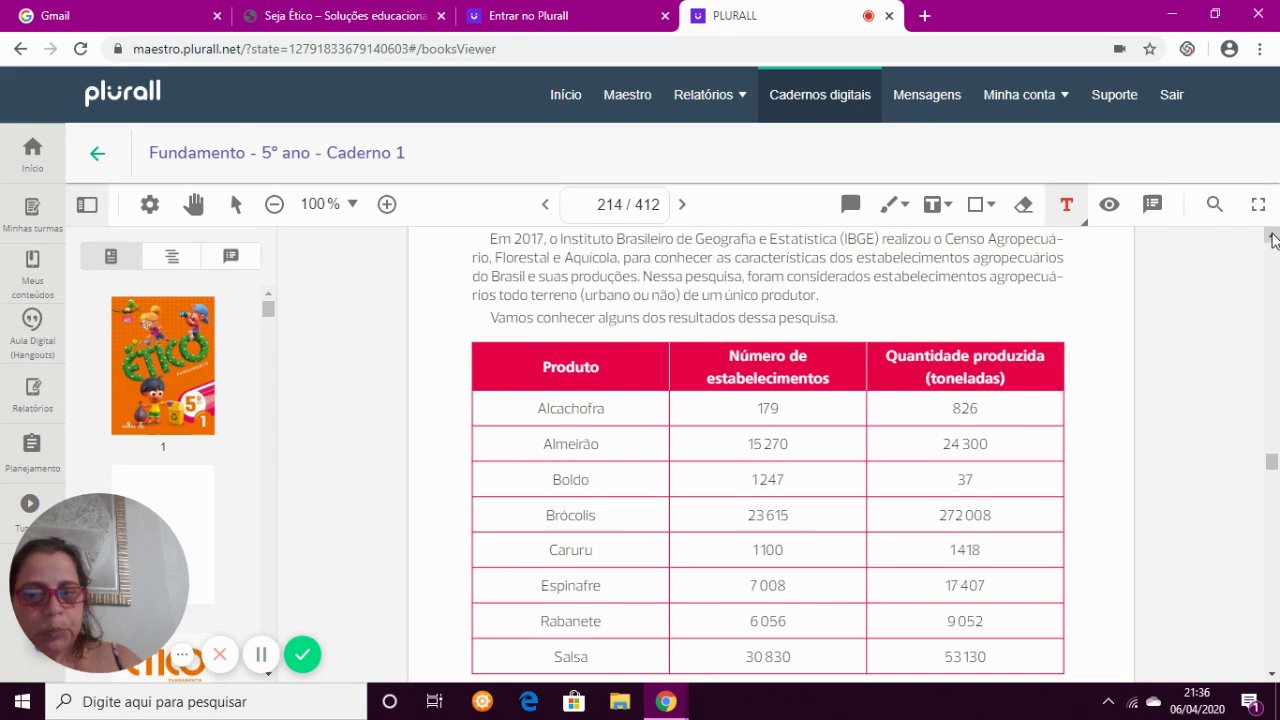
Task: Reload the page in Chrome
Action: [x=80, y=48]
